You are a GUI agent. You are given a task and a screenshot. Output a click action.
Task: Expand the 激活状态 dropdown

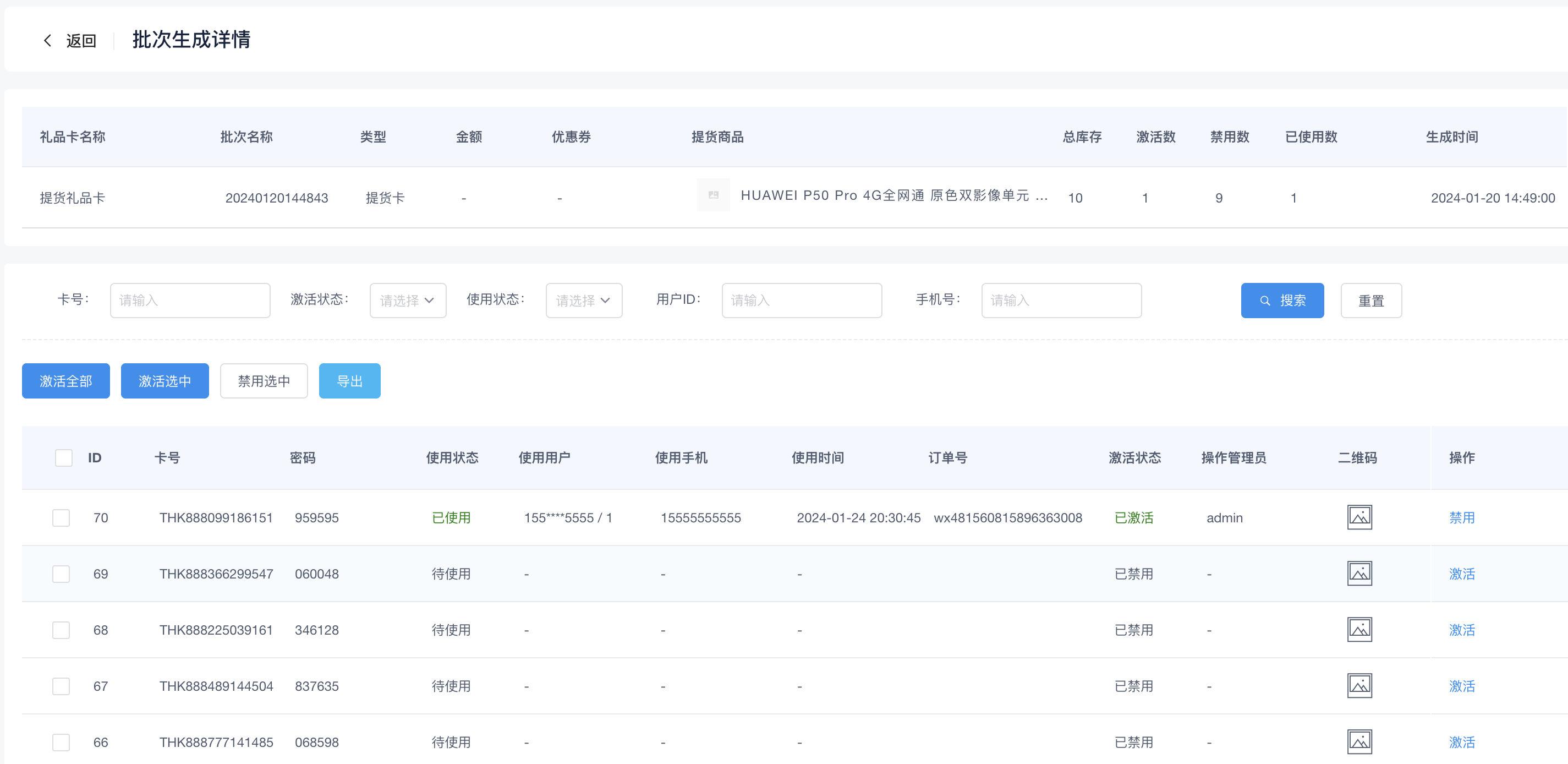point(407,300)
